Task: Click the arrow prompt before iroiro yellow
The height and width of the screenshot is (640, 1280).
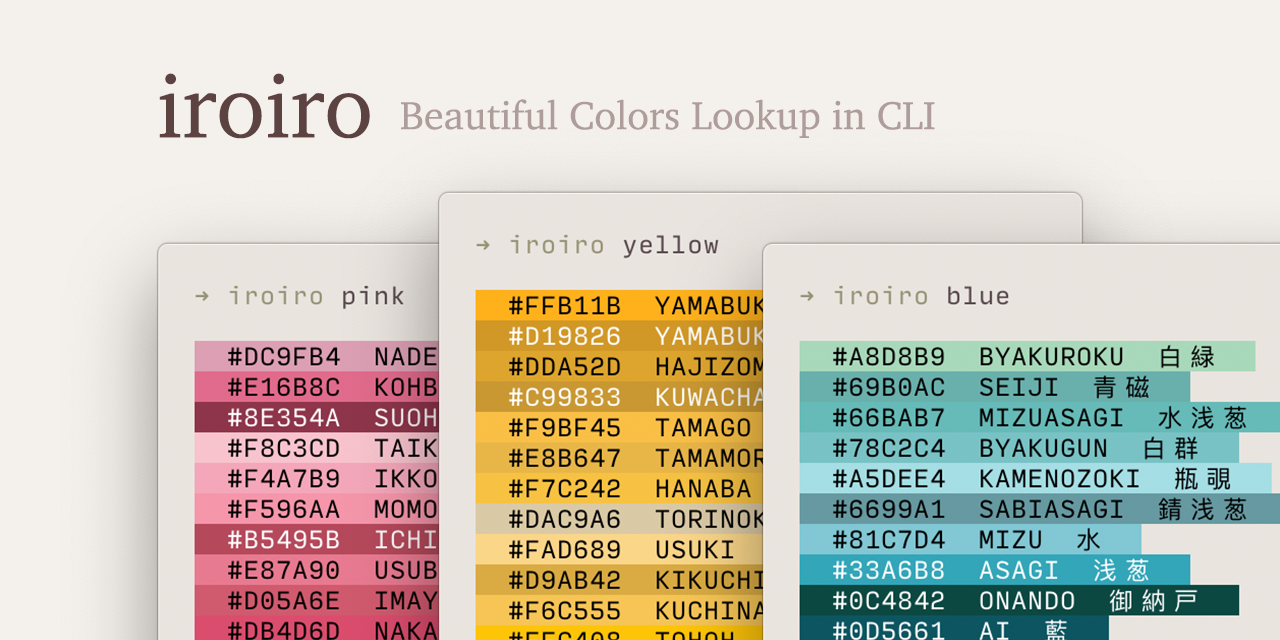Action: 483,245
